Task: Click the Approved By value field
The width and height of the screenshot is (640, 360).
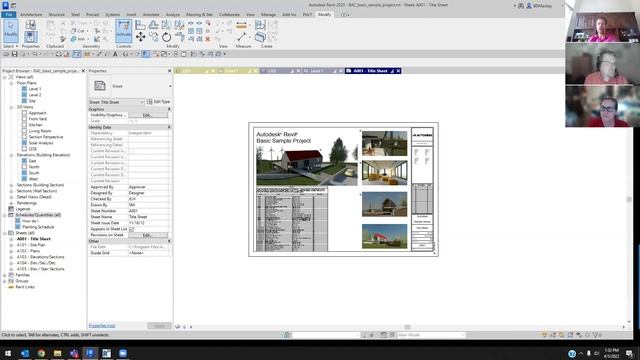Action: (x=149, y=187)
